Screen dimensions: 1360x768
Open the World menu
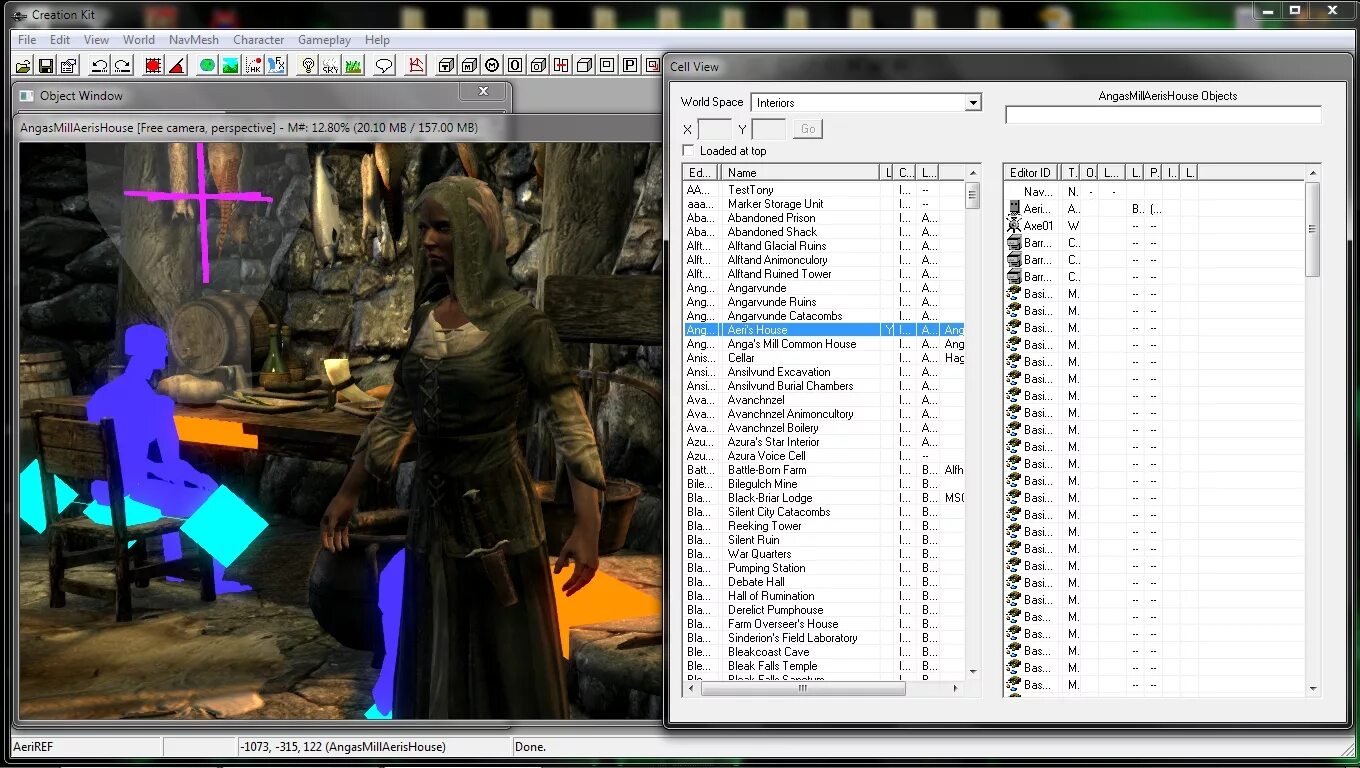[139, 40]
